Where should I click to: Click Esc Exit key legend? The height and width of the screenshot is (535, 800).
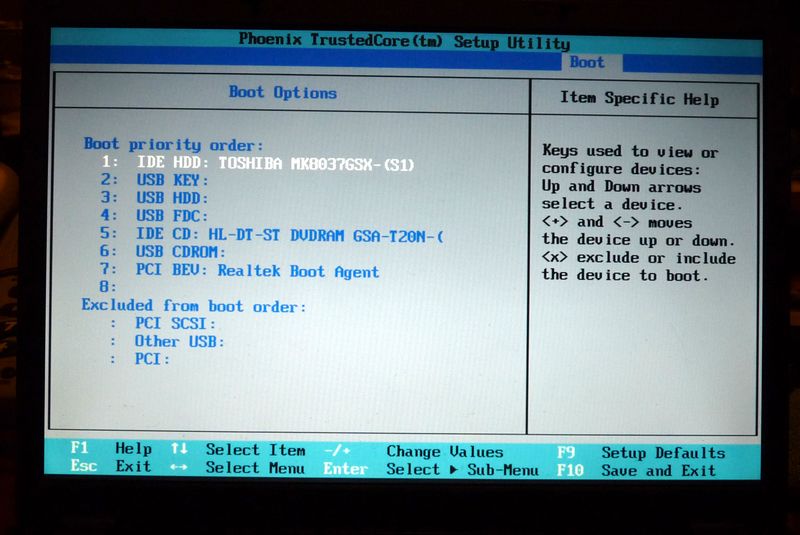tap(111, 466)
